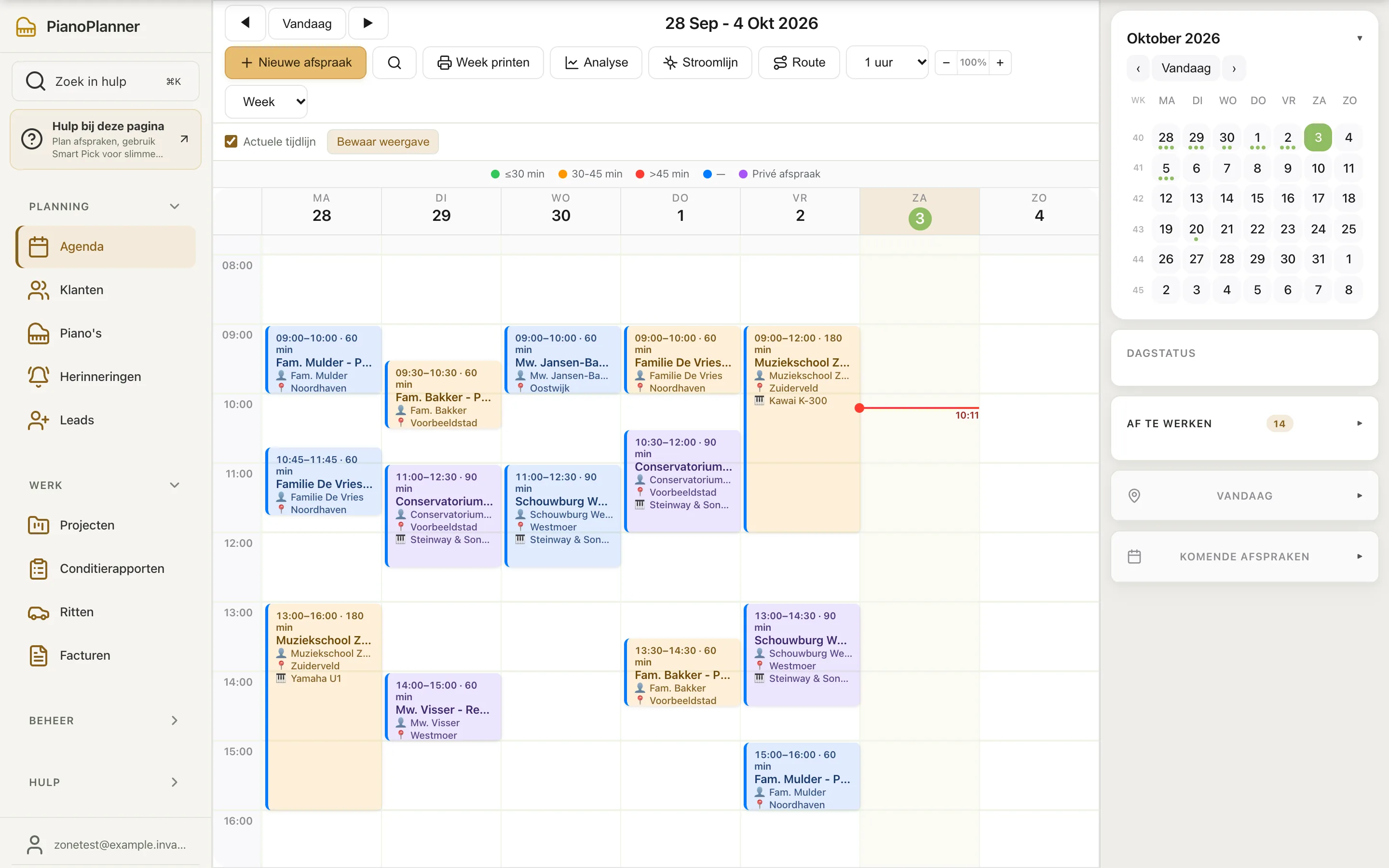The width and height of the screenshot is (1389, 868).
Task: Click Vandaag button in main toolbar
Action: [307, 24]
